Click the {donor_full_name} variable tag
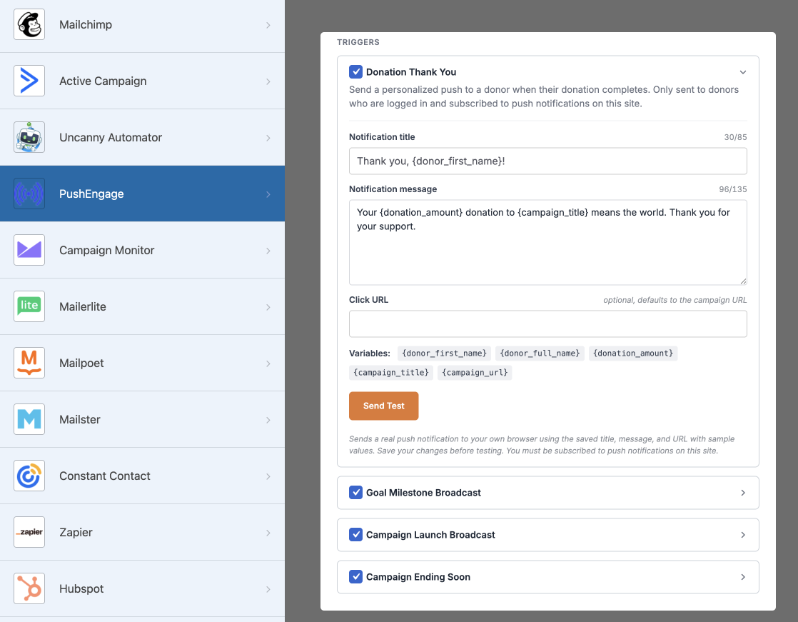The width and height of the screenshot is (798, 622). tap(540, 353)
